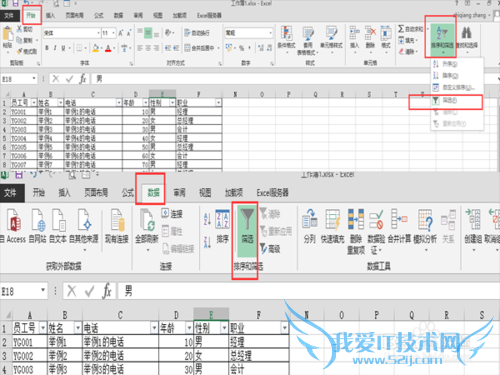This screenshot has height=375, width=500.
Task: Click the Increase Font Size icon
Action: [x=121, y=33]
